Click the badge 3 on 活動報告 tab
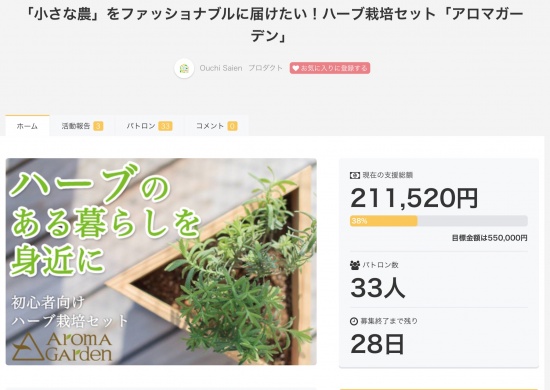This screenshot has height=390, width=550. (98, 126)
